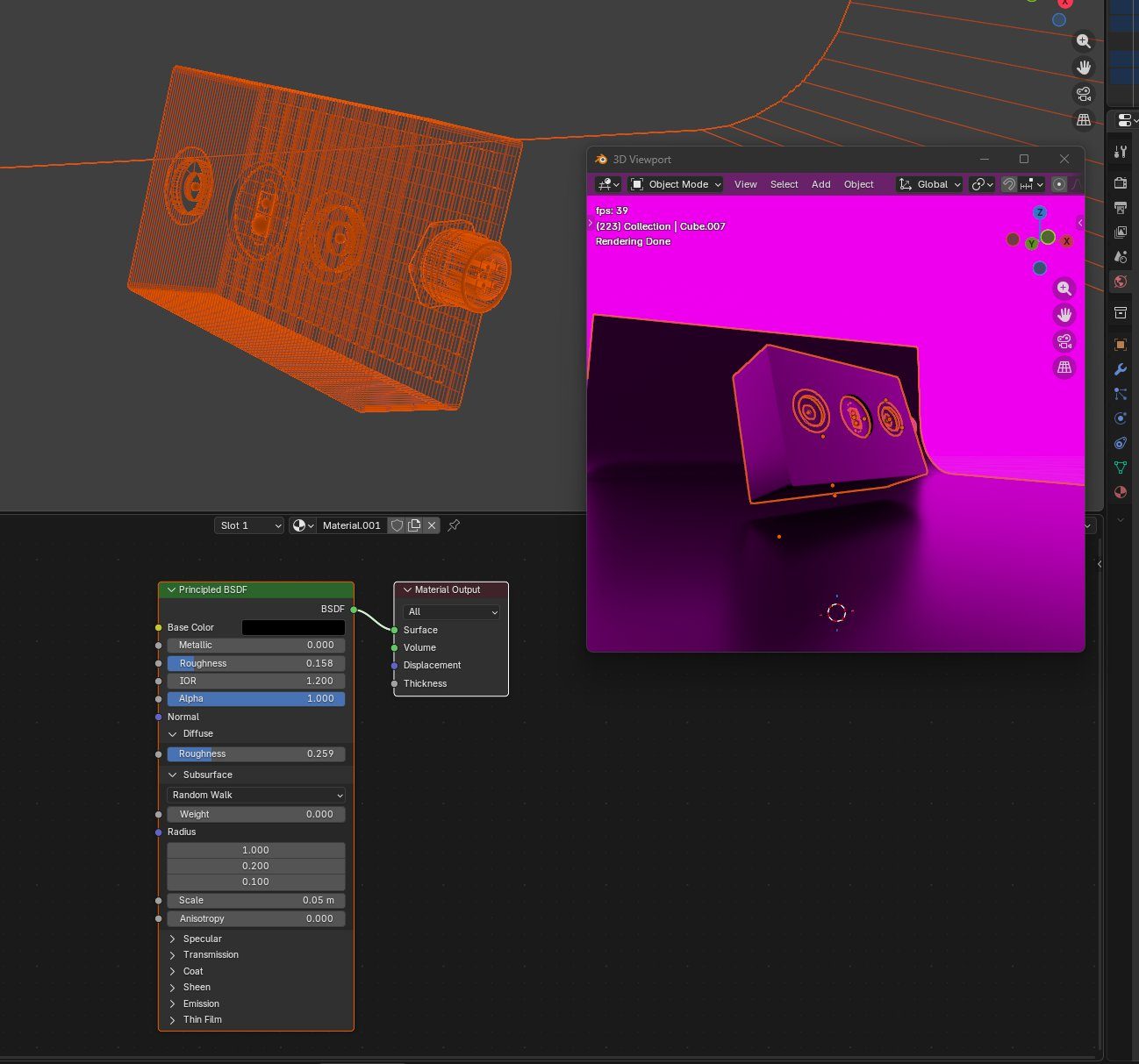Expand the Specular section
This screenshot has width=1139, height=1064.
[173, 939]
